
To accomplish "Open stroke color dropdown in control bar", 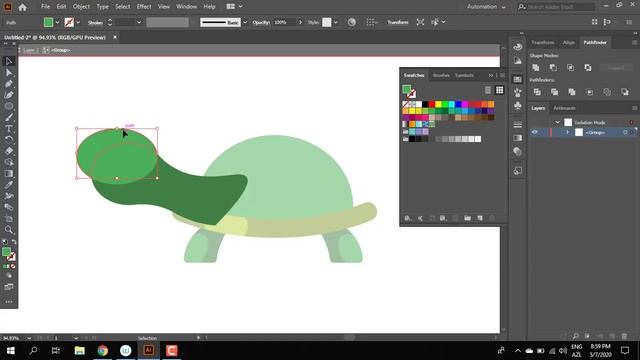I will 78,22.
